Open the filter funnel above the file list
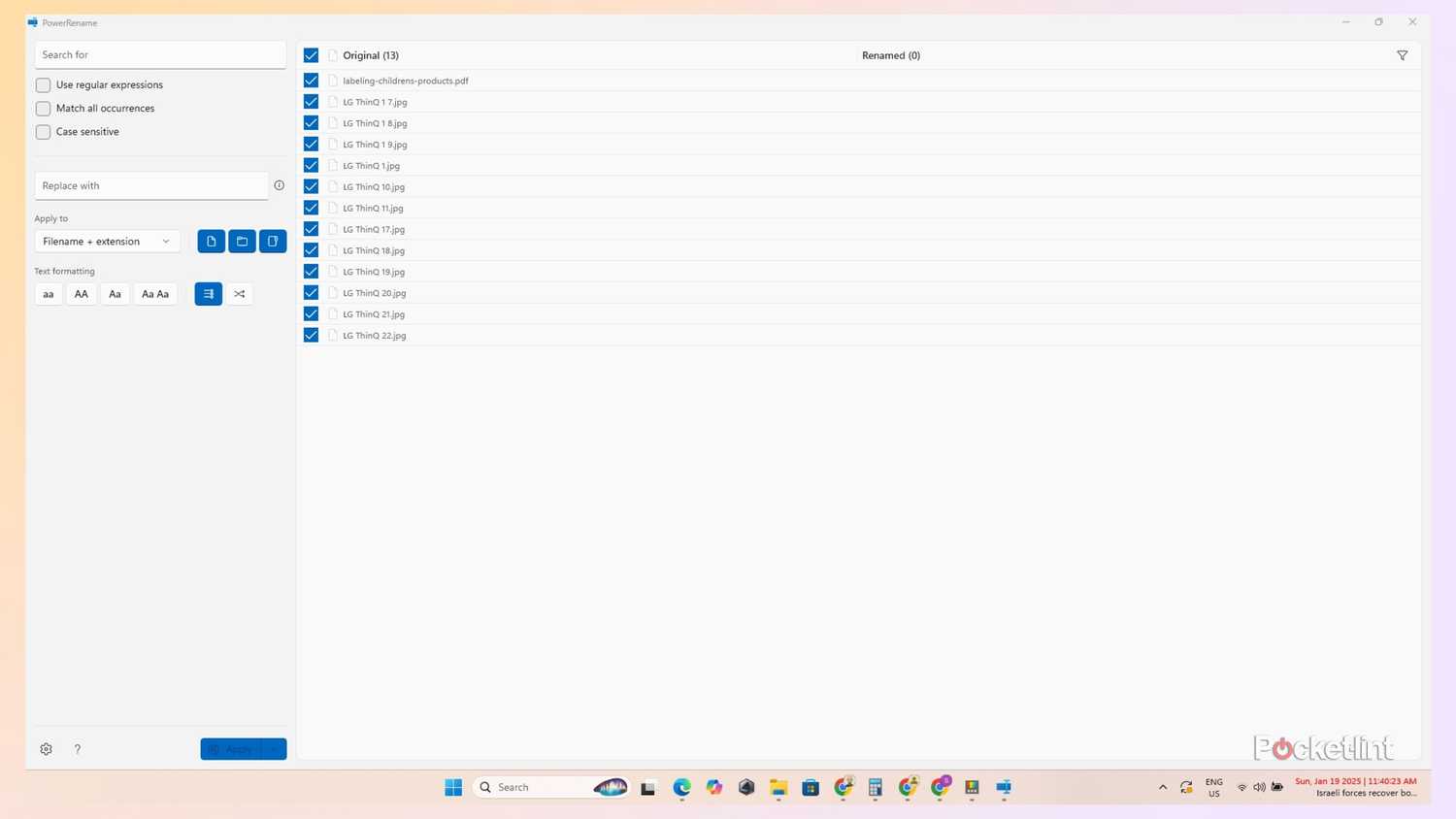This screenshot has height=819, width=1456. point(1402,55)
